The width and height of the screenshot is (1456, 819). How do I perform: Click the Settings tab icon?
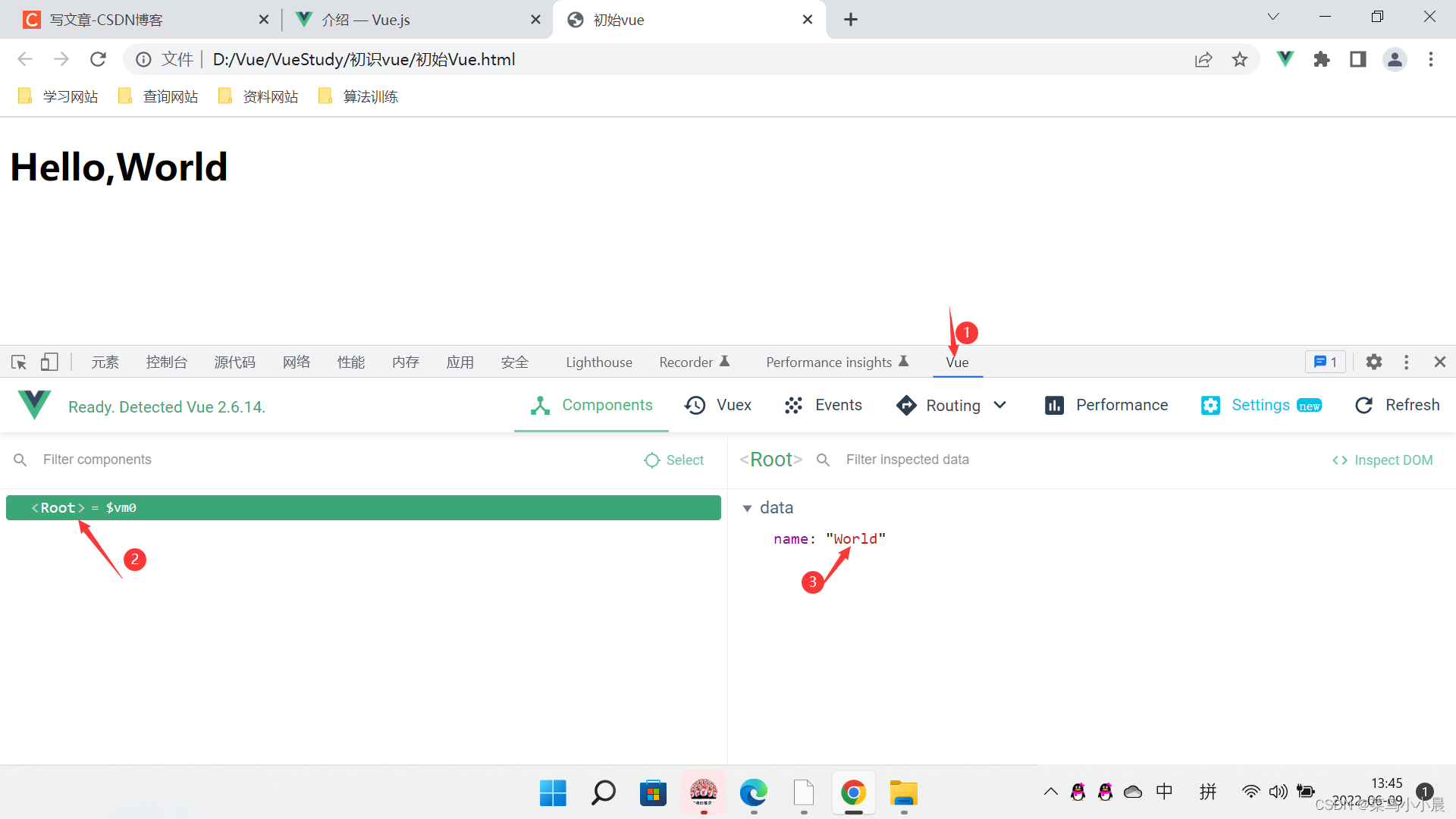coord(1210,405)
